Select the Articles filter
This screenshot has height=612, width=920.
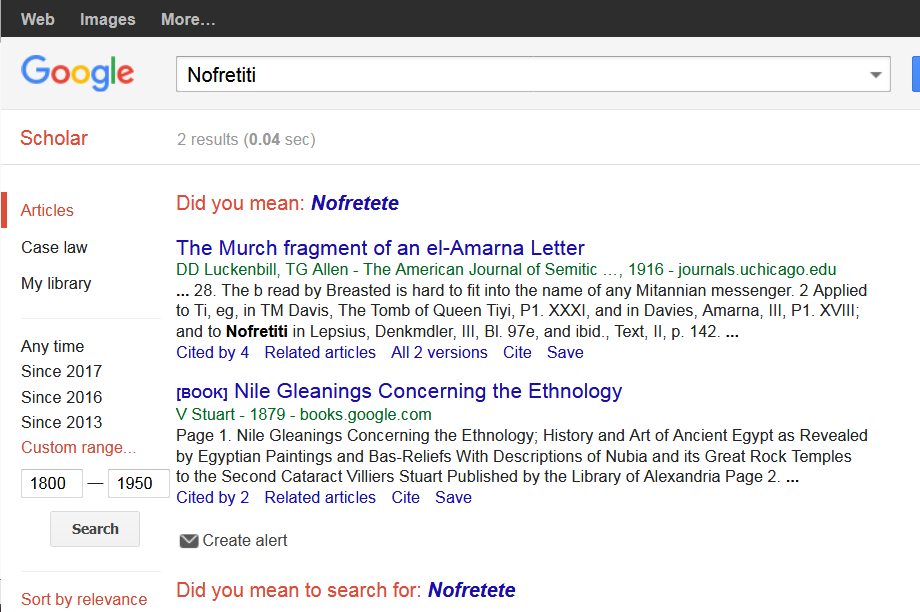(x=47, y=210)
